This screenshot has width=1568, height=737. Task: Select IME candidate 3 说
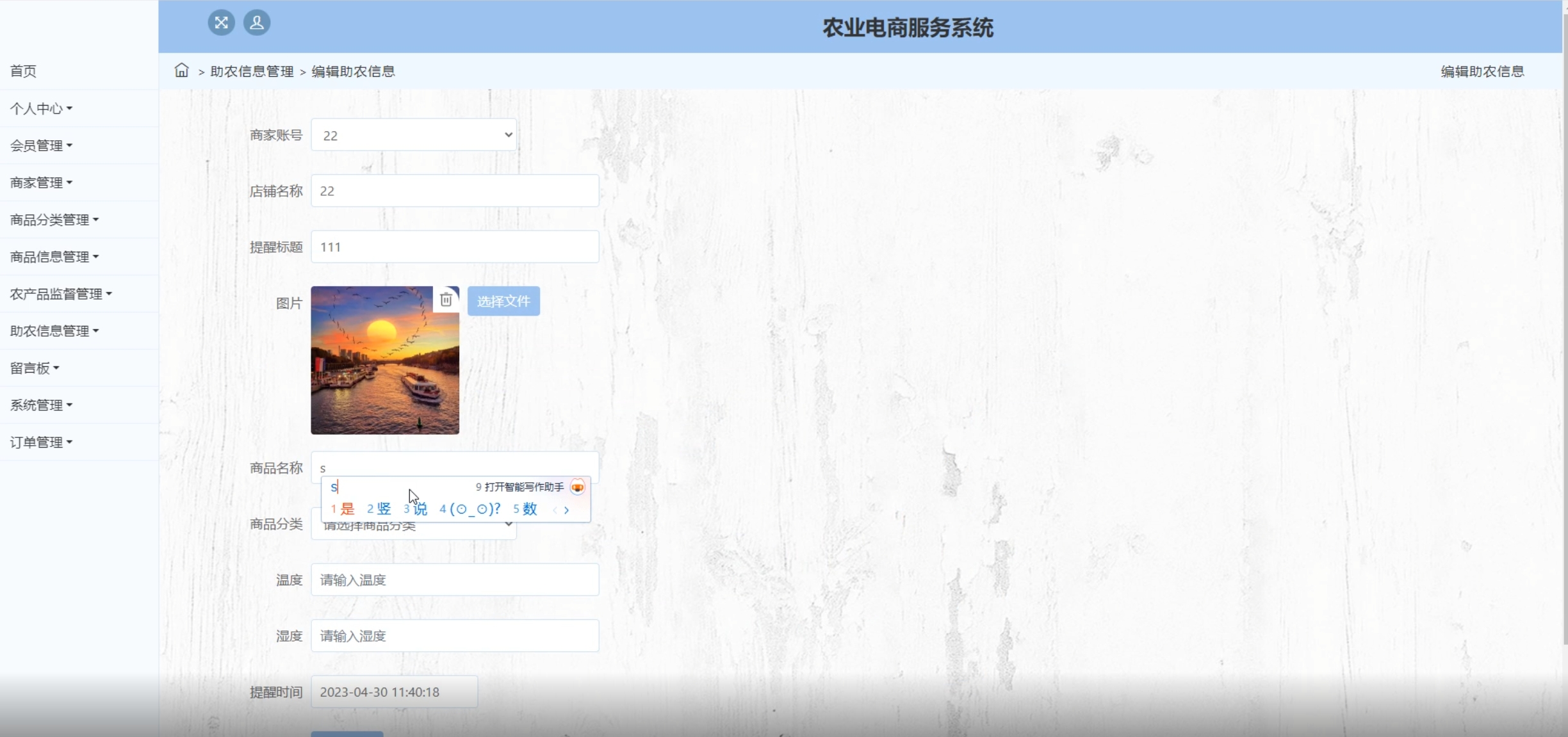[x=415, y=509]
